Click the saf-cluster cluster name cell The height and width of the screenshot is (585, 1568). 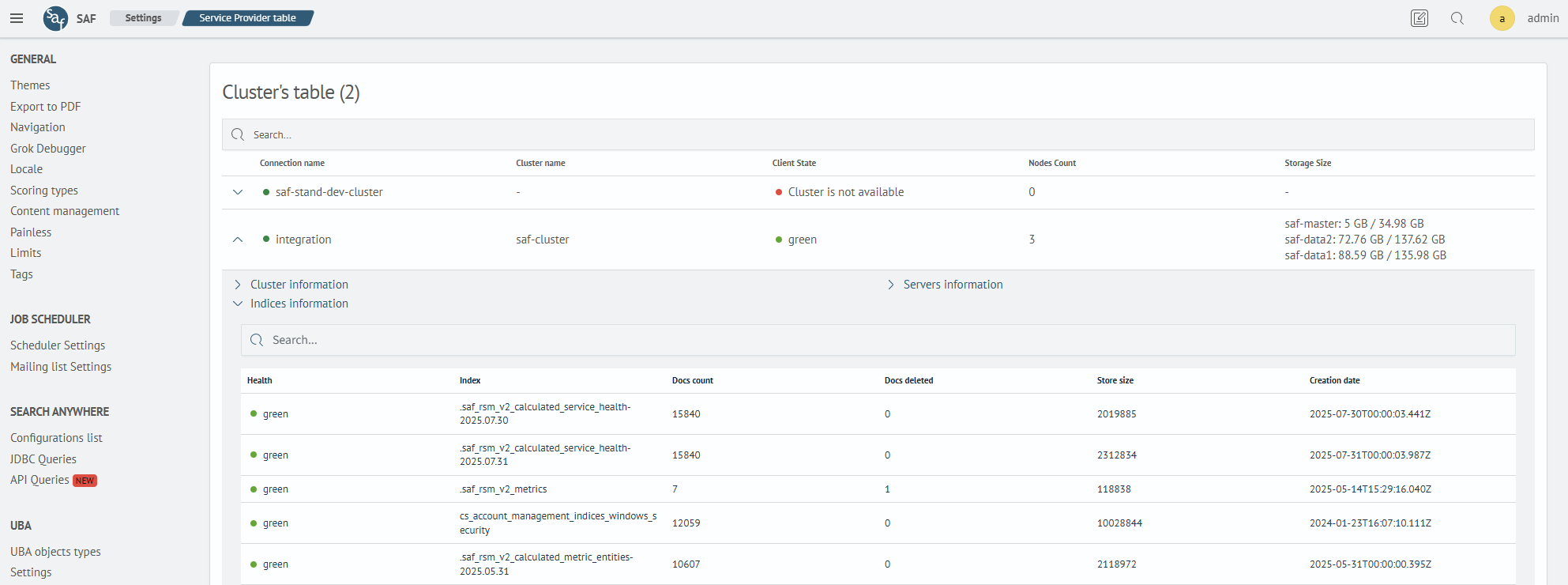[x=543, y=240]
